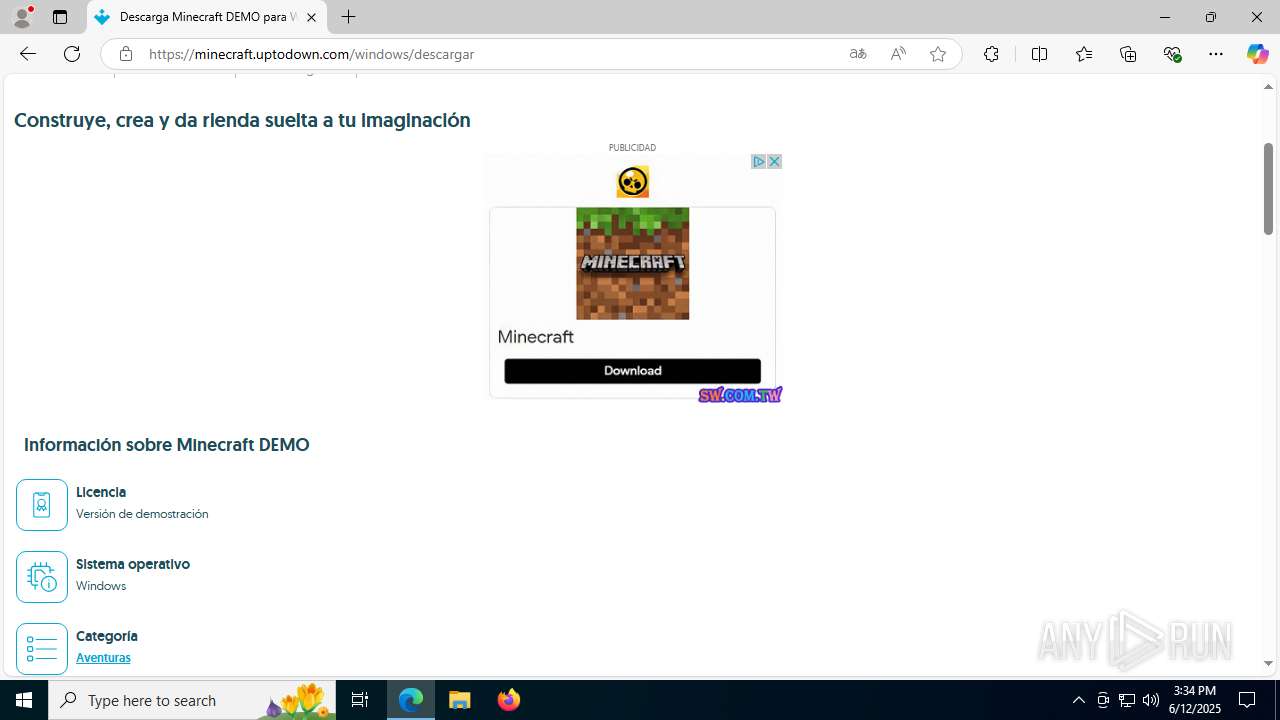Select the Descarga Minecraft DEMO tab

pos(207,17)
